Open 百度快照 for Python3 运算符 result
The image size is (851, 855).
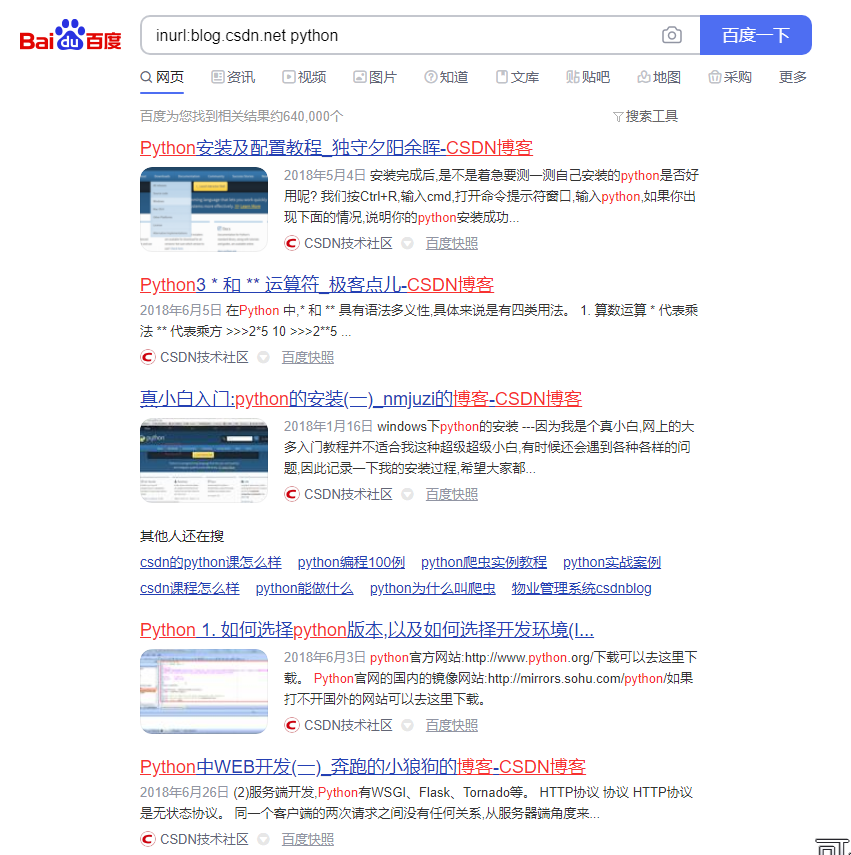pos(307,357)
